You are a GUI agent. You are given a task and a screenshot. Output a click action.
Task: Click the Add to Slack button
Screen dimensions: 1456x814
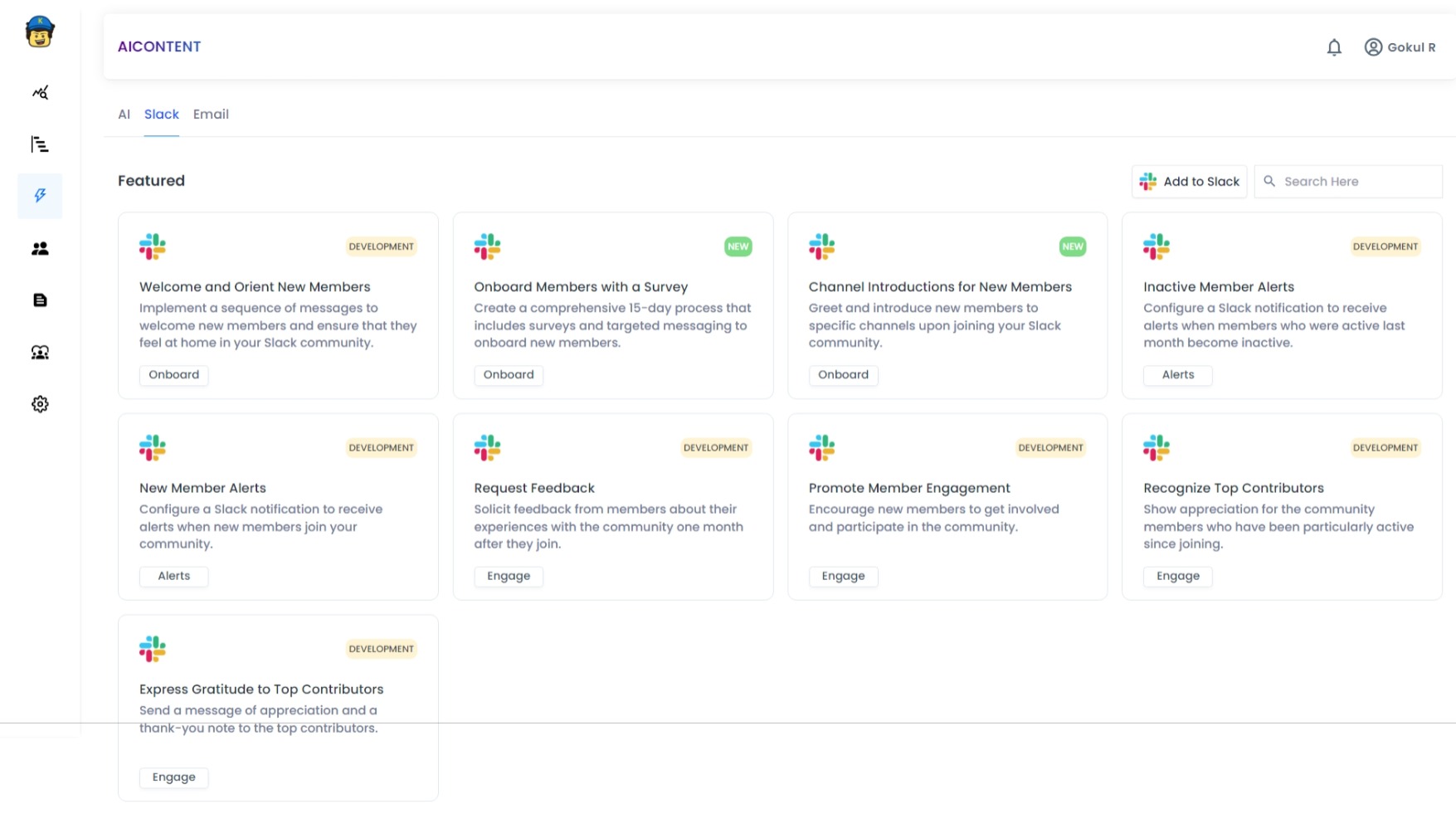pos(1189,182)
